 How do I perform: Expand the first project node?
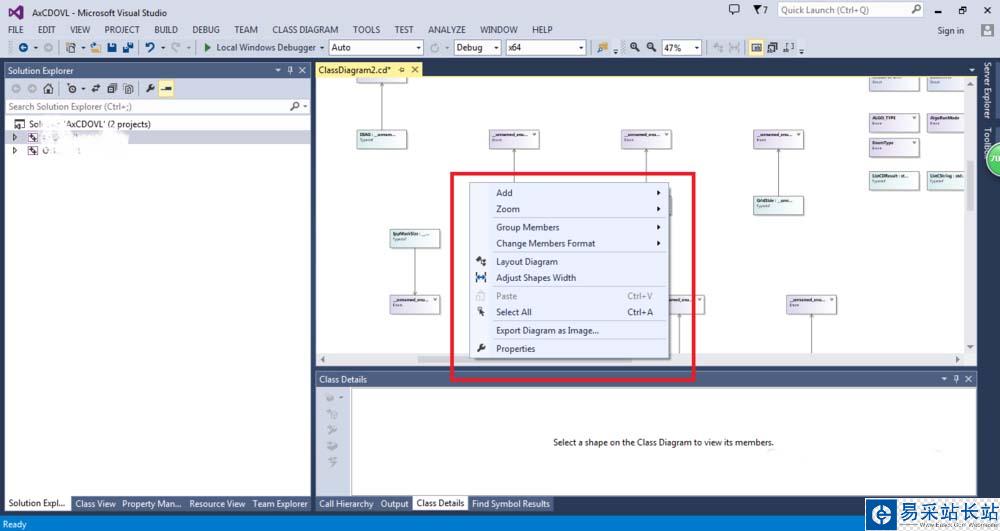tap(15, 137)
